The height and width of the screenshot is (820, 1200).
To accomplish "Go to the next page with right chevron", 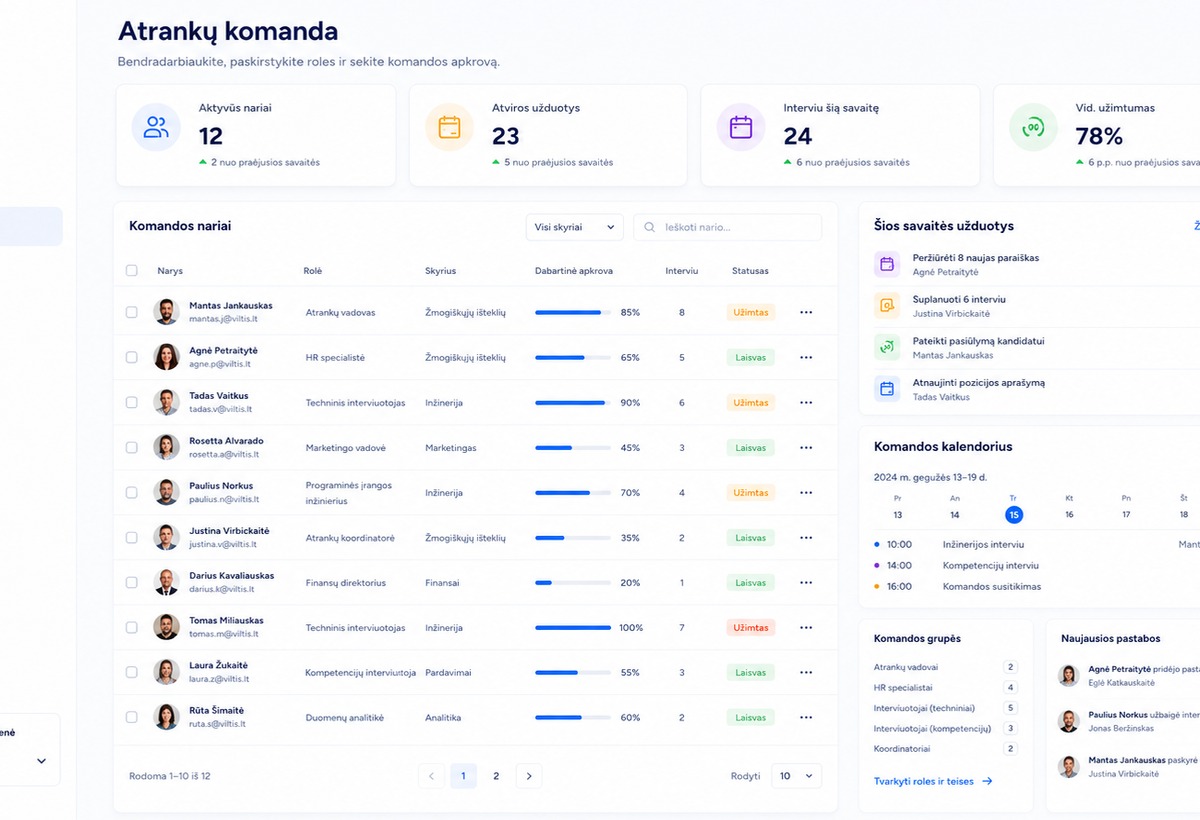I will 529,776.
